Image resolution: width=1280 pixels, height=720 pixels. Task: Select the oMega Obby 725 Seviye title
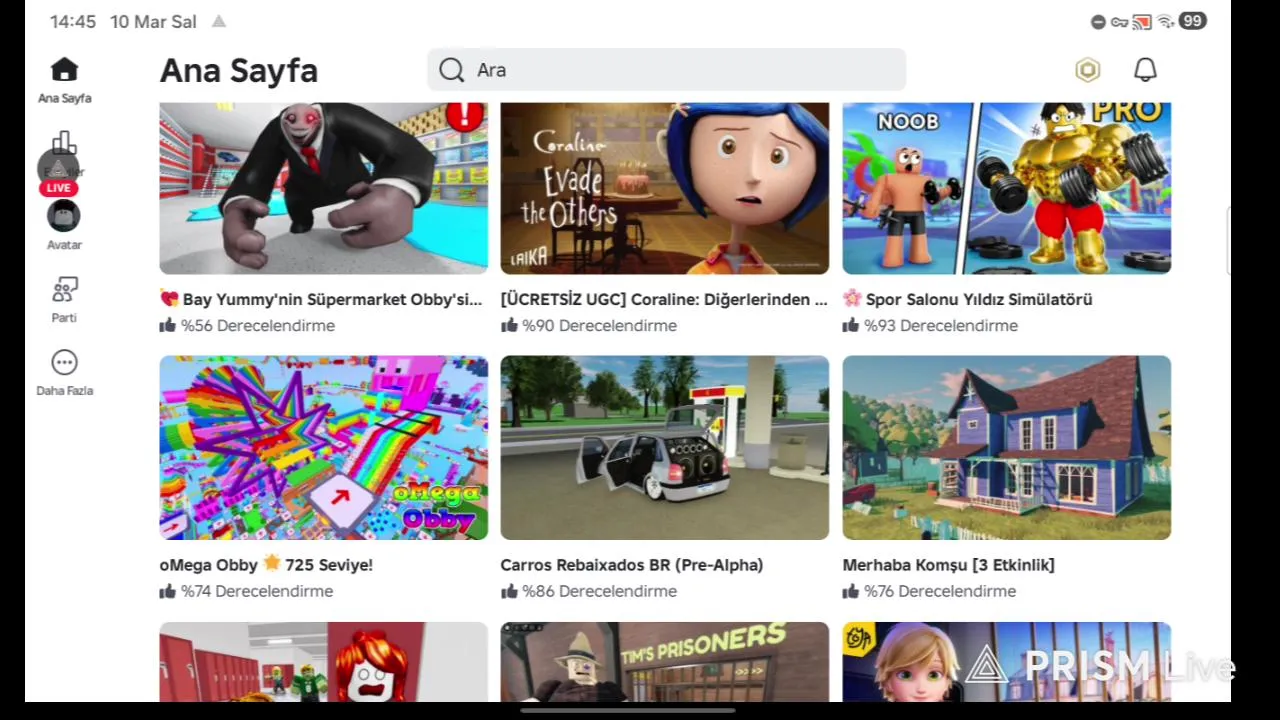coord(266,565)
